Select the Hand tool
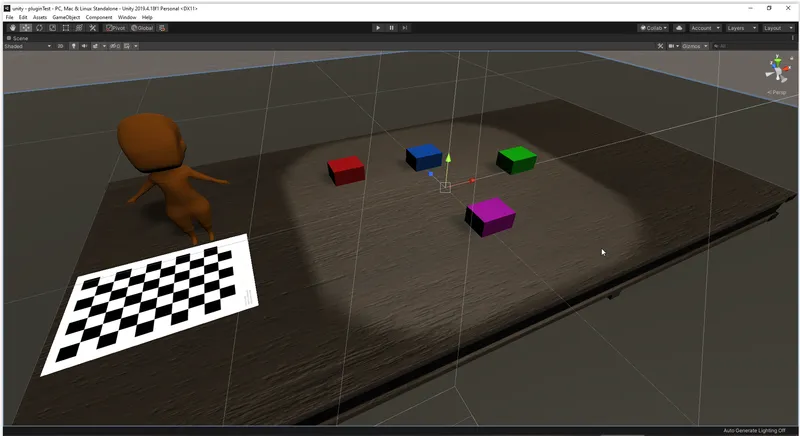800x436 pixels. 12,28
